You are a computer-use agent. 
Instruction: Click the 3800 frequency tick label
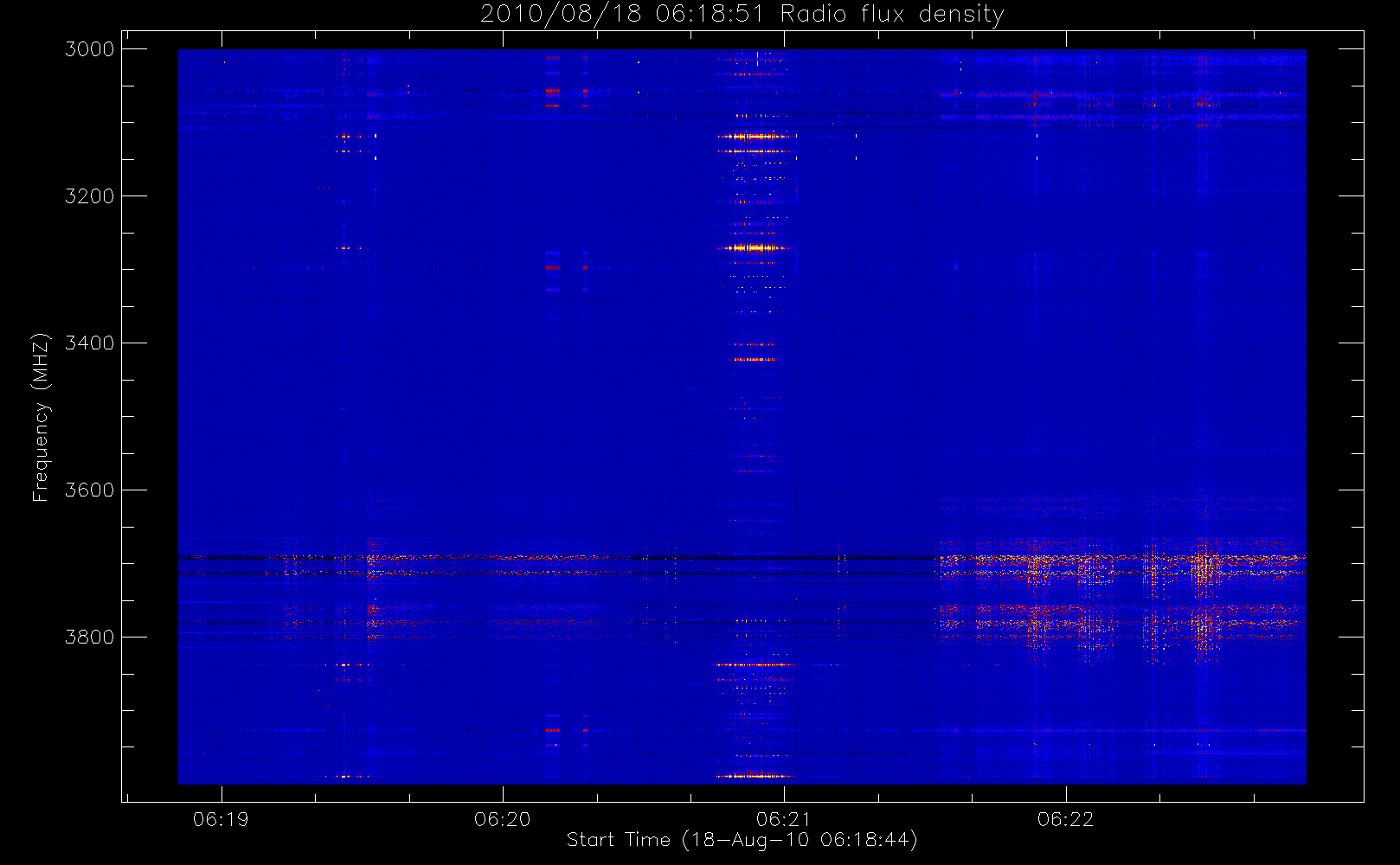click(x=90, y=638)
